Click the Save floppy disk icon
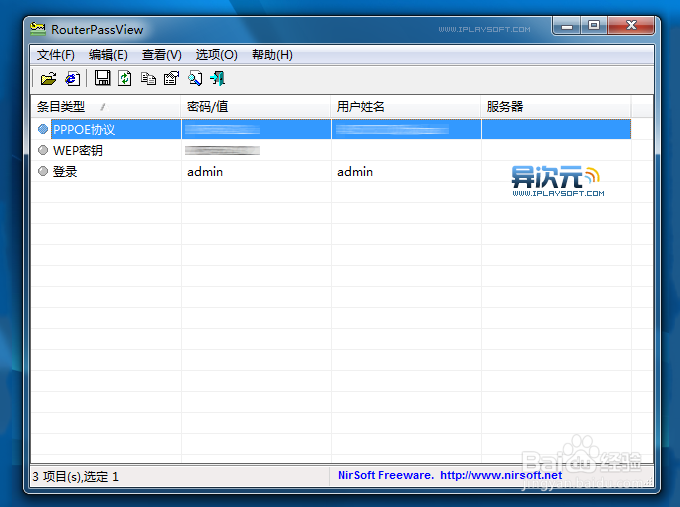The image size is (680, 507). 102,78
